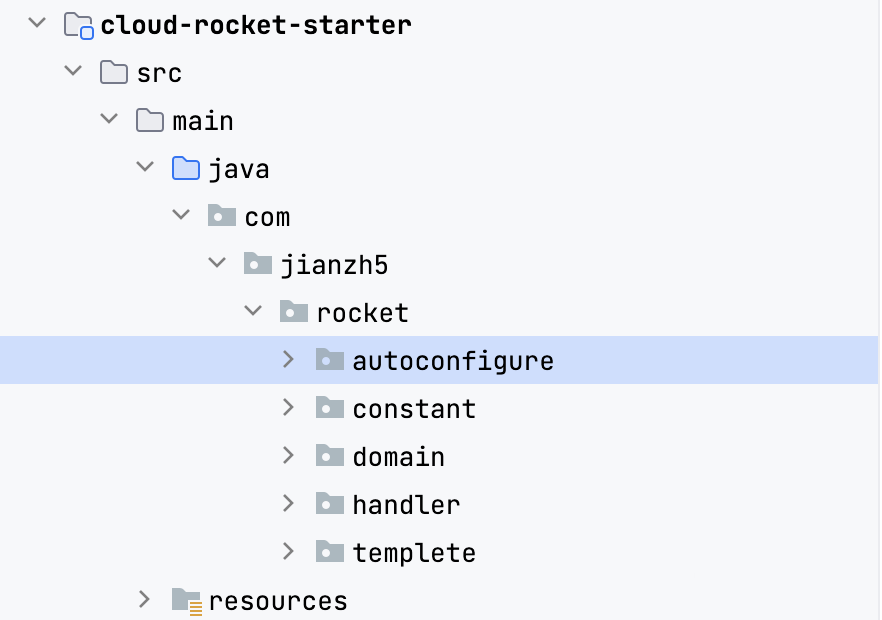882x620 pixels.
Task: Click the resources root folder icon
Action: [x=186, y=600]
